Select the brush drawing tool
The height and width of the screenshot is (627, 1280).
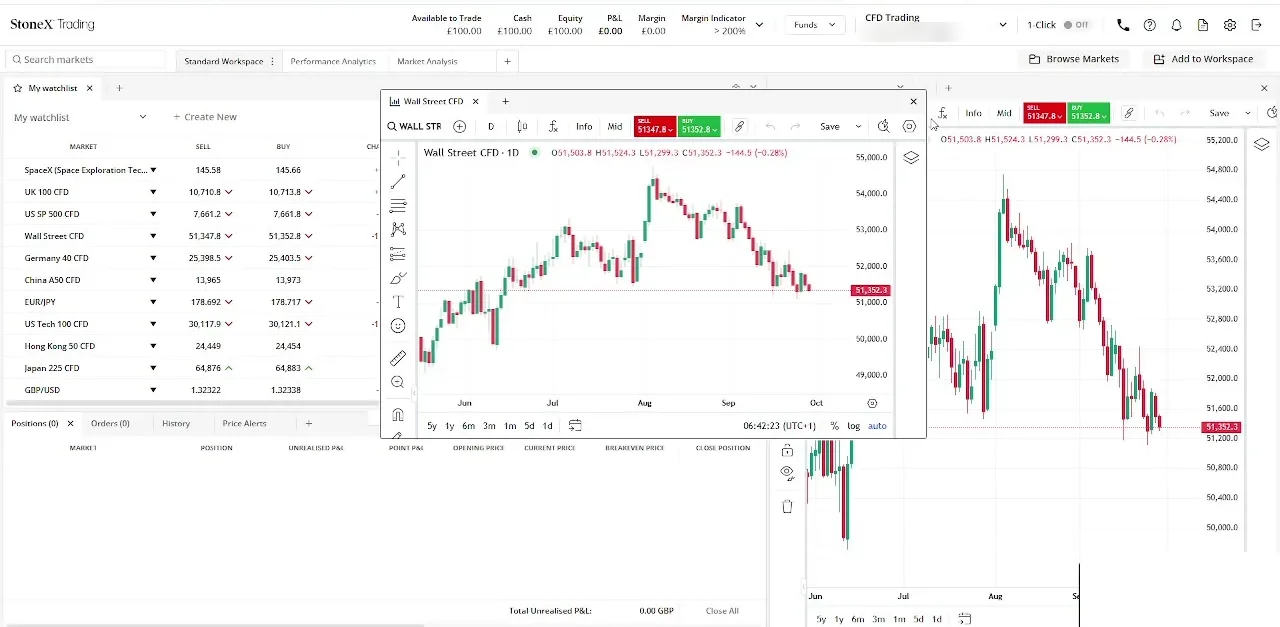[x=398, y=278]
